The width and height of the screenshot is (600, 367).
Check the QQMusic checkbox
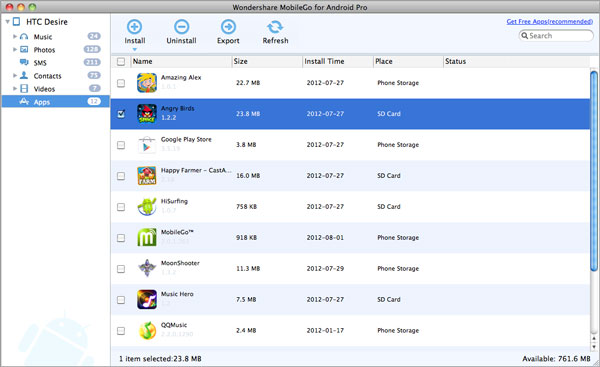(x=121, y=331)
